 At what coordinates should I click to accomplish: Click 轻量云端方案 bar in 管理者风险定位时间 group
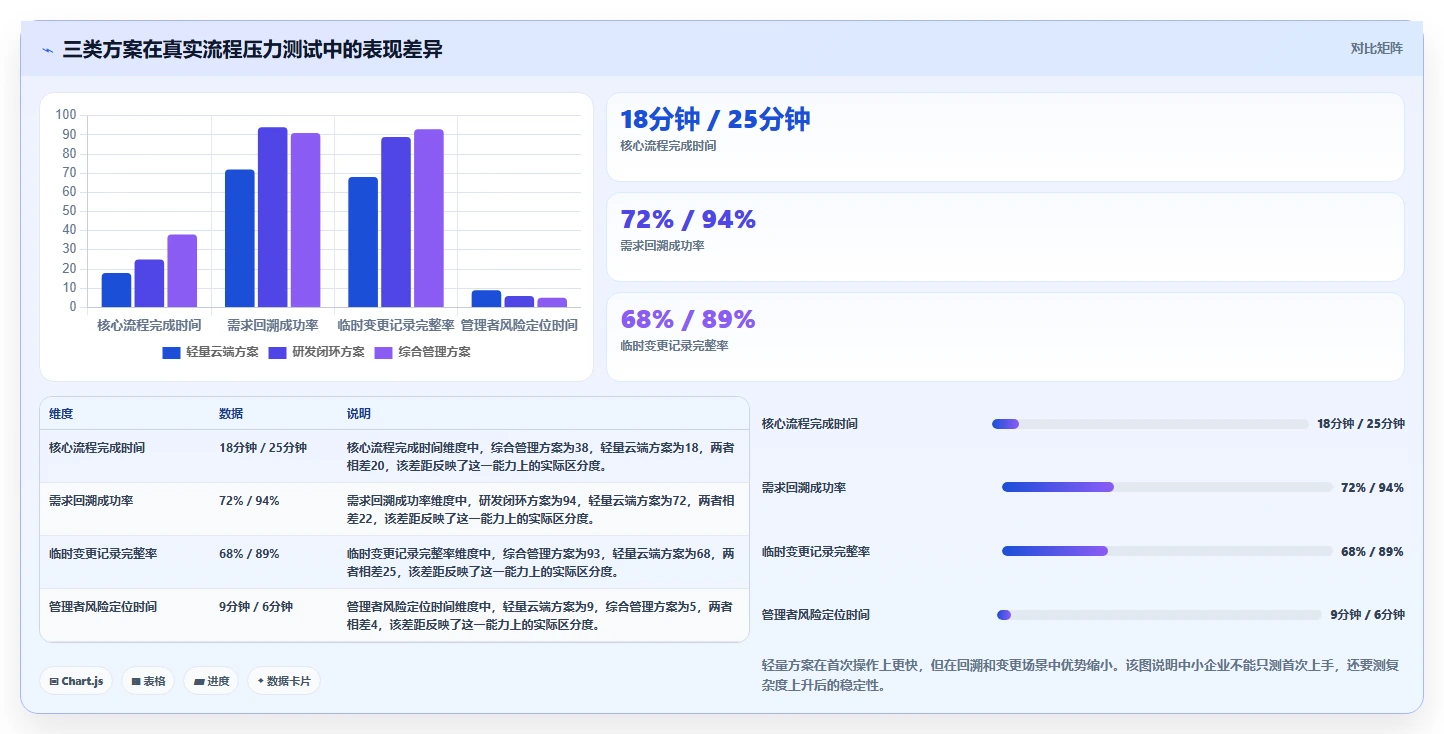[x=486, y=298]
